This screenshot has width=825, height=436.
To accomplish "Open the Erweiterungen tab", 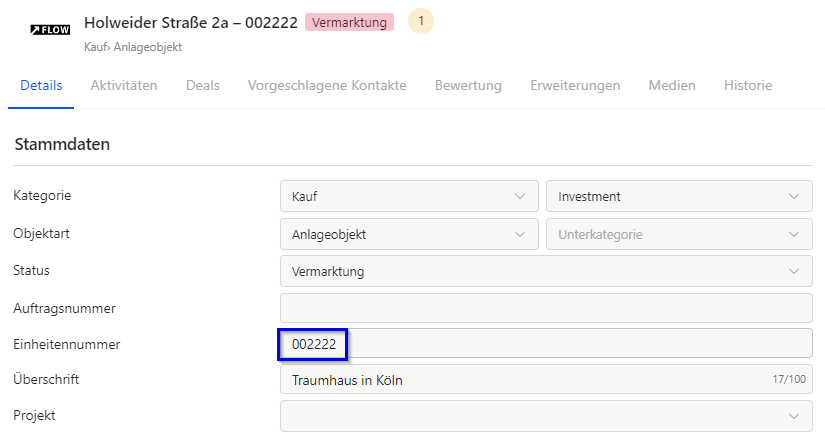I will pyautogui.click(x=575, y=86).
